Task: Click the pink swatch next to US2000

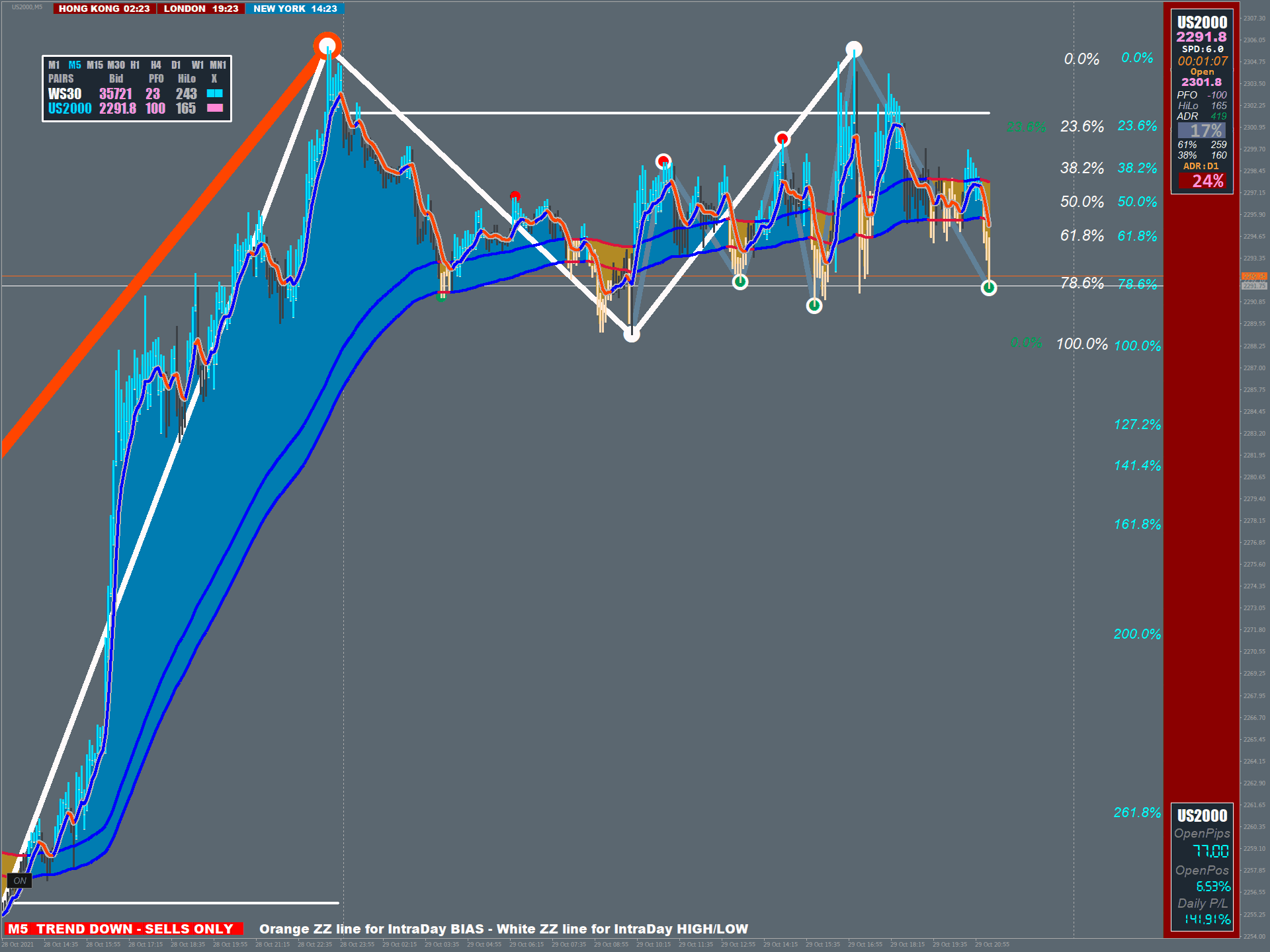Action: click(215, 108)
